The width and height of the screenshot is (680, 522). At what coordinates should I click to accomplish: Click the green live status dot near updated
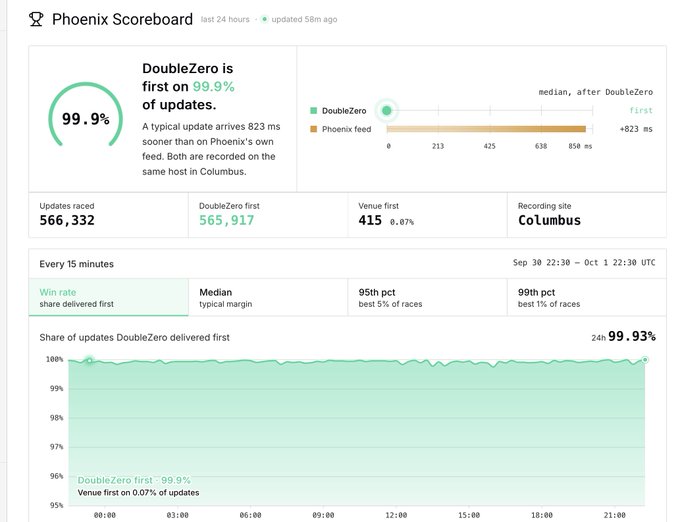(264, 19)
